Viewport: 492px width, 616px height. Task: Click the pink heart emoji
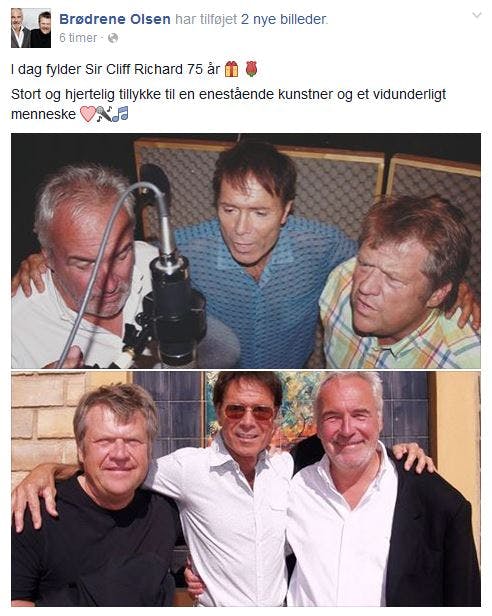(x=88, y=114)
